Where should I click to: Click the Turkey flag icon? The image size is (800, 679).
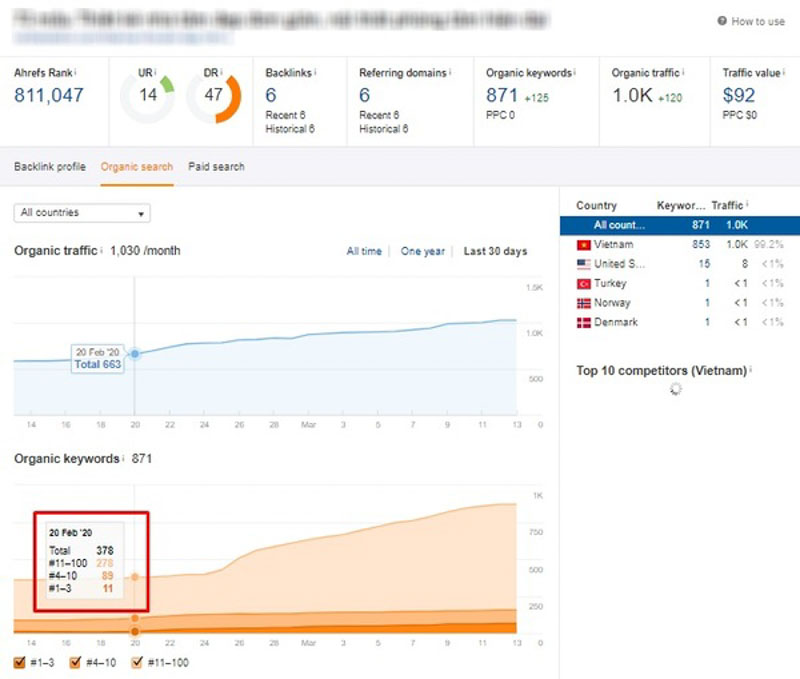pos(584,284)
